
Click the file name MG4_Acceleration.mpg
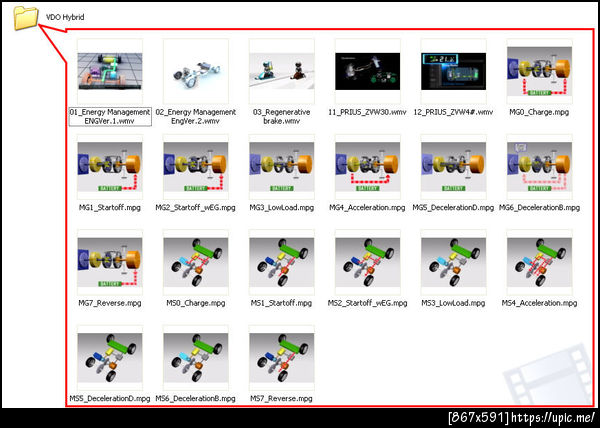(367, 208)
